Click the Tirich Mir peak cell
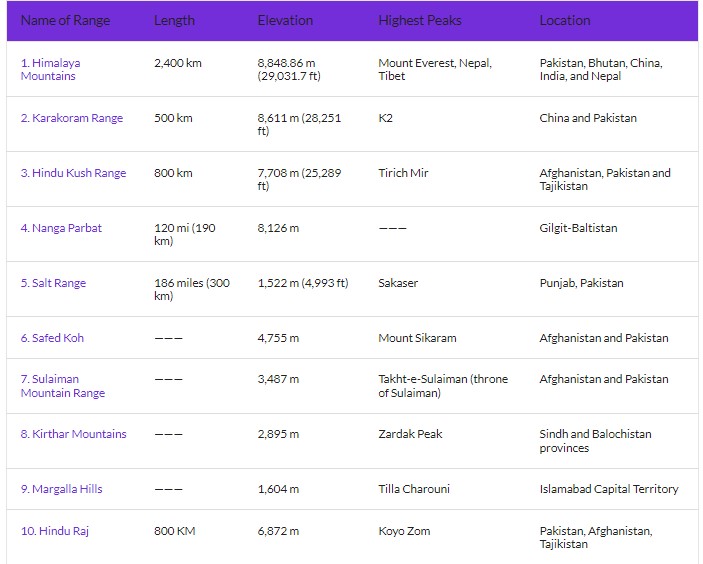This screenshot has width=703, height=564. tap(404, 173)
